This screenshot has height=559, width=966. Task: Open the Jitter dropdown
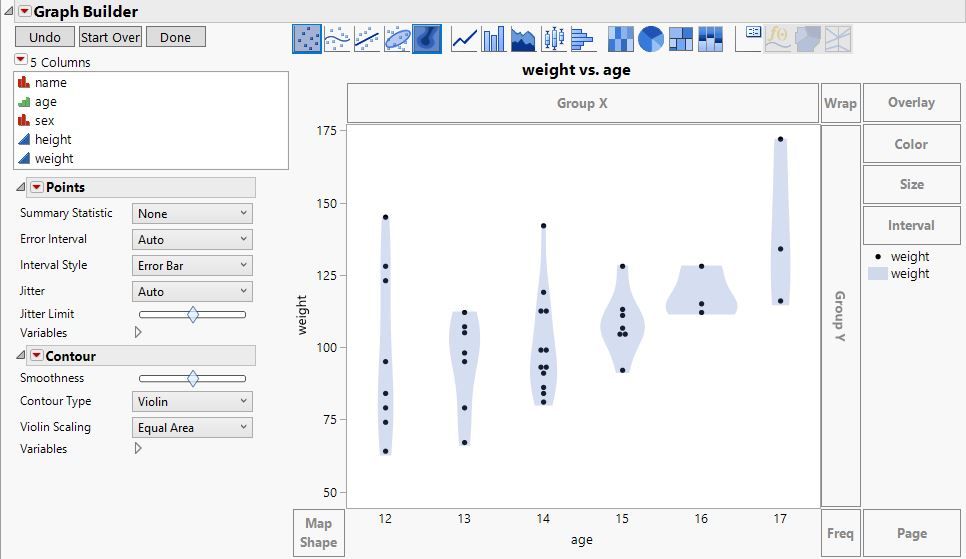pyautogui.click(x=192, y=291)
